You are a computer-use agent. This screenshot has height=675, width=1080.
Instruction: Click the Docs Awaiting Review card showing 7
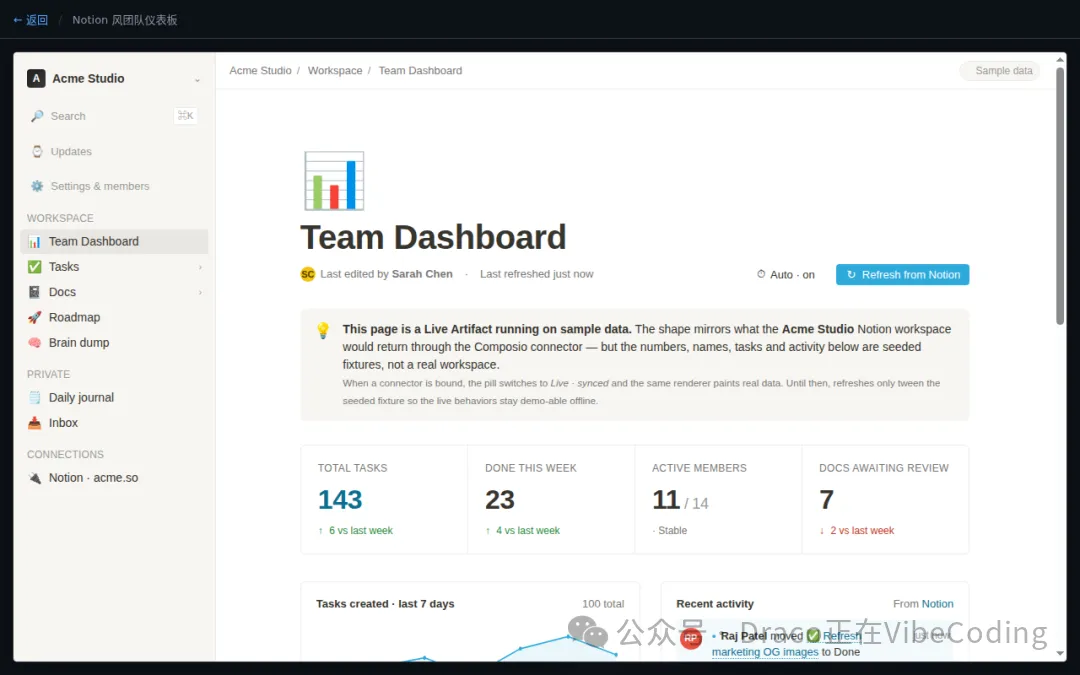[x=886, y=499]
